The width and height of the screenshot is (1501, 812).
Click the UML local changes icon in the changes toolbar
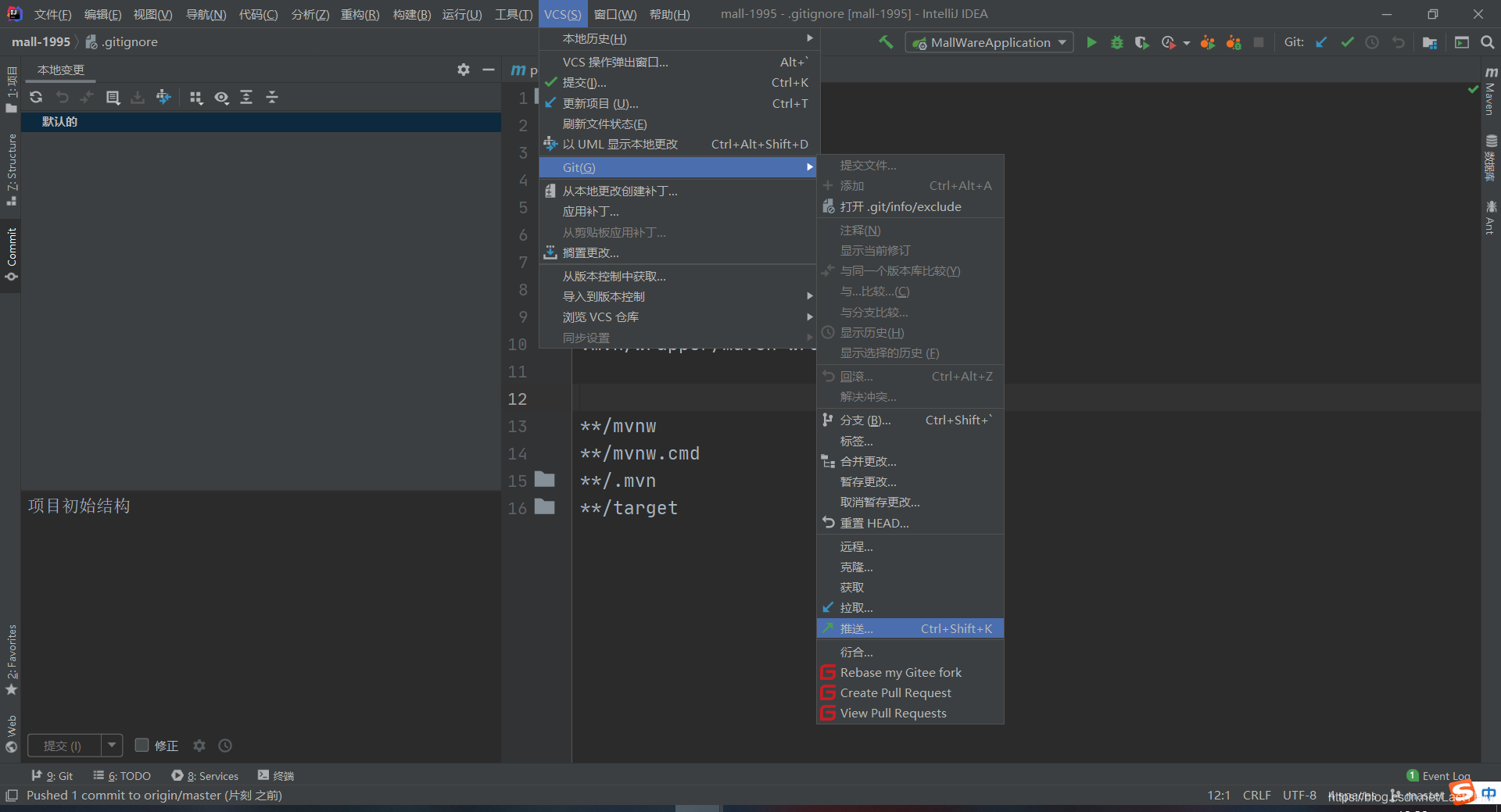(163, 97)
